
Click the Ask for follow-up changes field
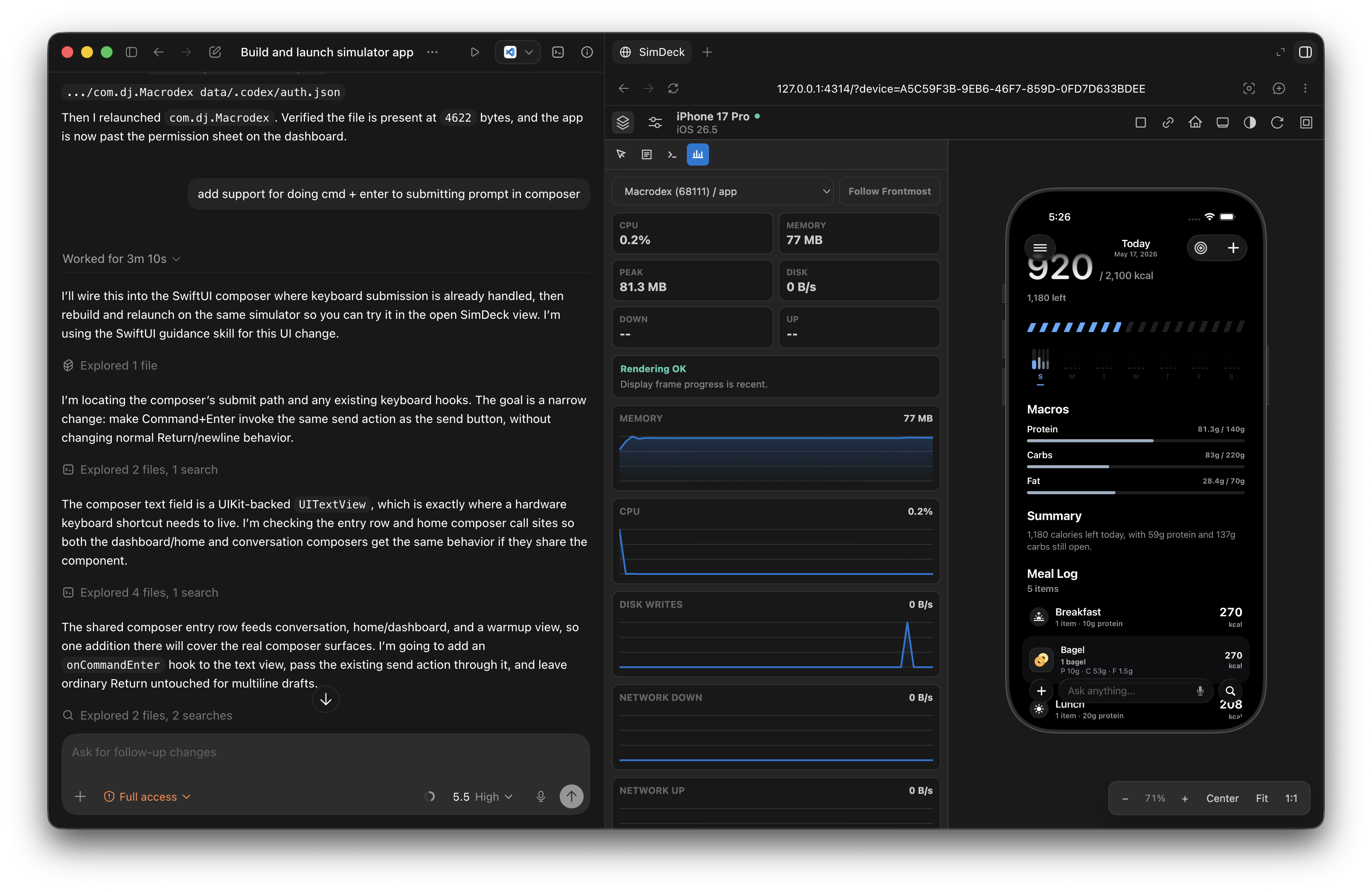coord(326,752)
